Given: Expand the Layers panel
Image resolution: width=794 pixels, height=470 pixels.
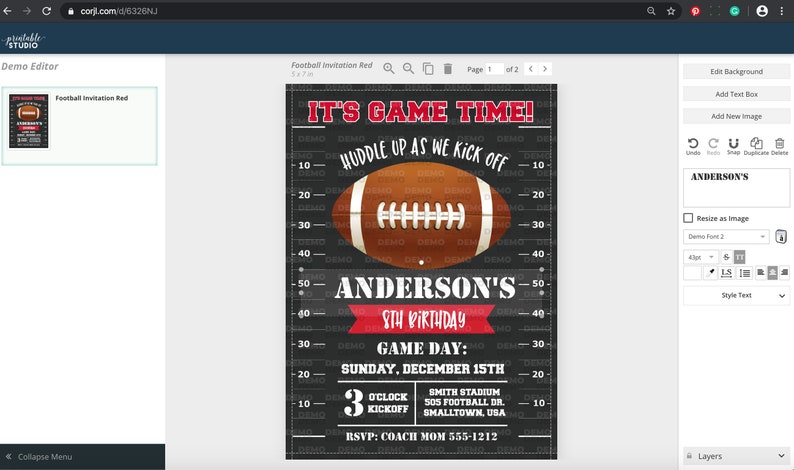Looking at the screenshot, I should coord(736,456).
